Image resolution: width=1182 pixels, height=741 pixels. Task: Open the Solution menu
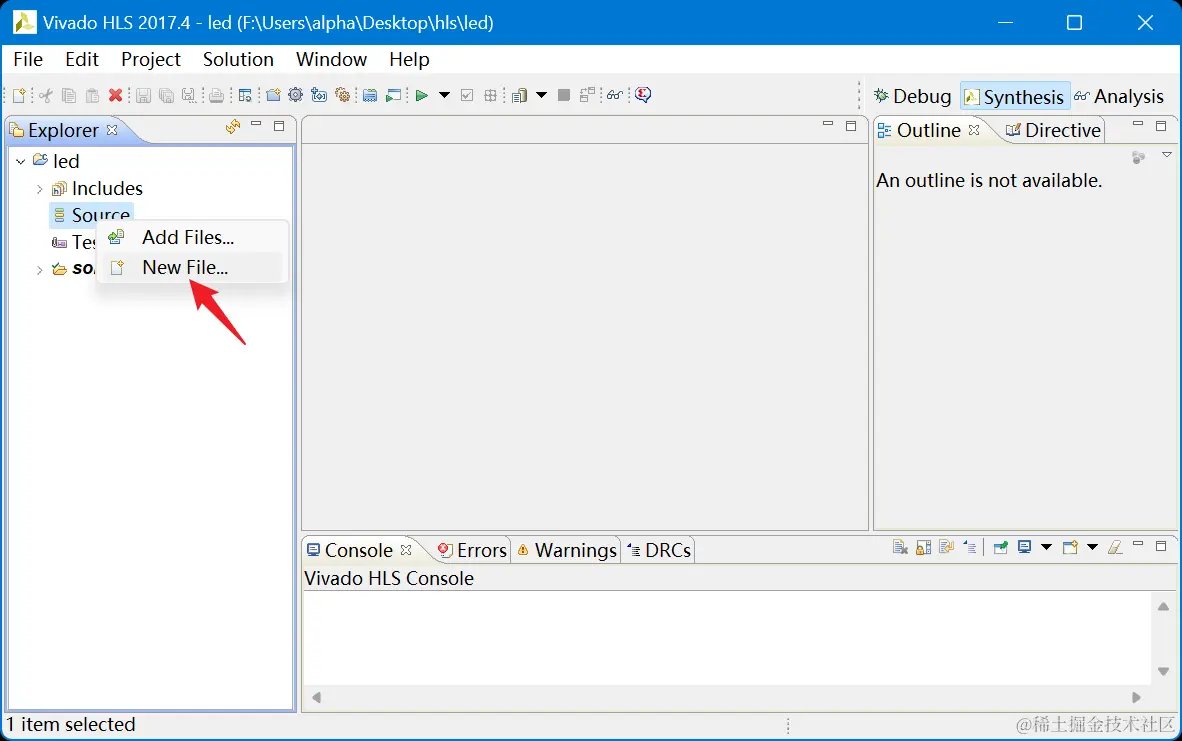pyautogui.click(x=238, y=60)
